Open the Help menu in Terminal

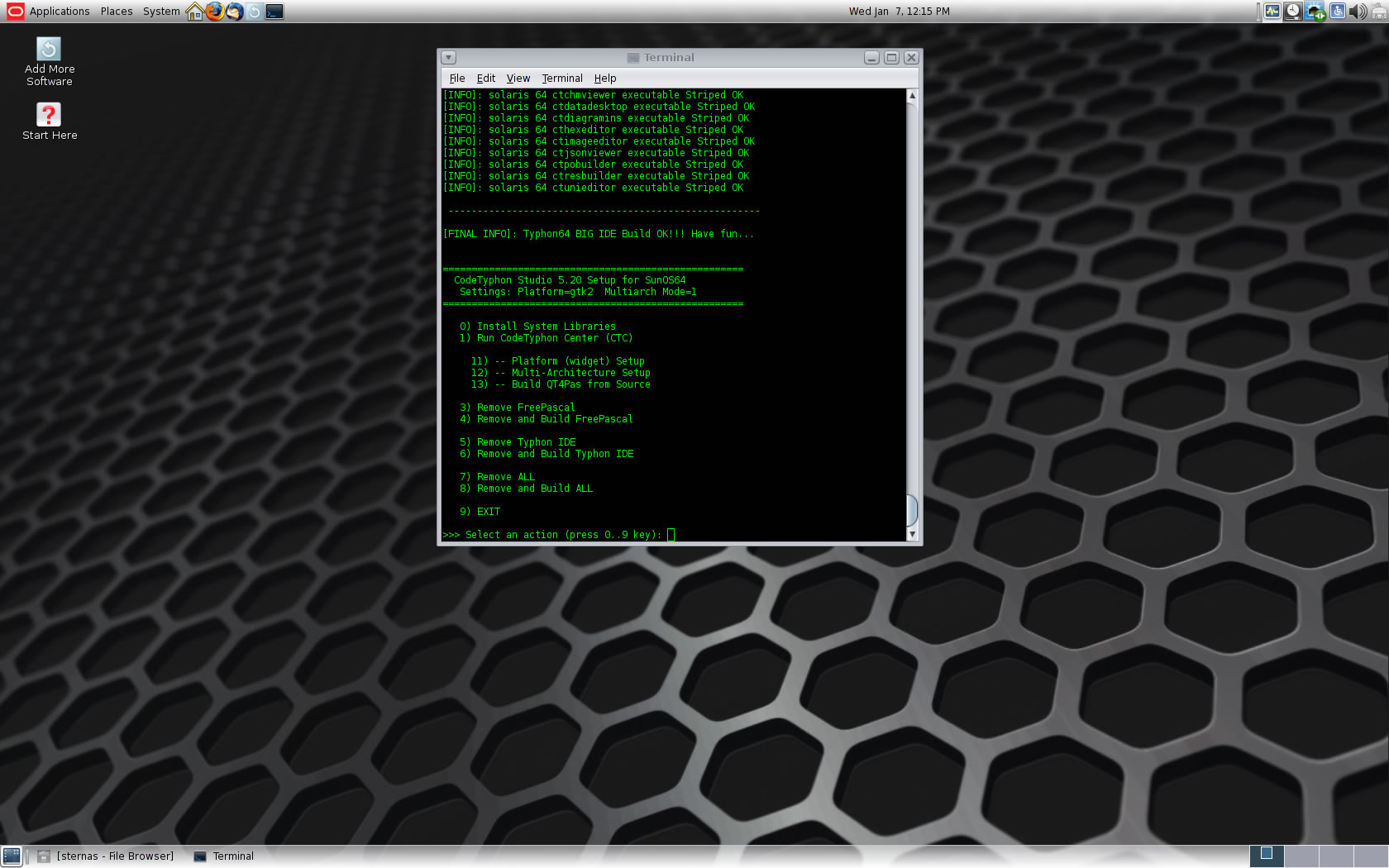click(x=605, y=79)
